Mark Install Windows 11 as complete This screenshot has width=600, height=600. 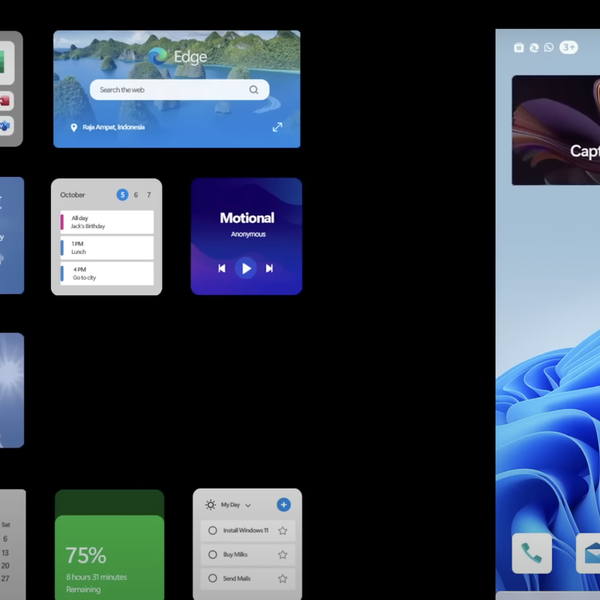(x=212, y=531)
